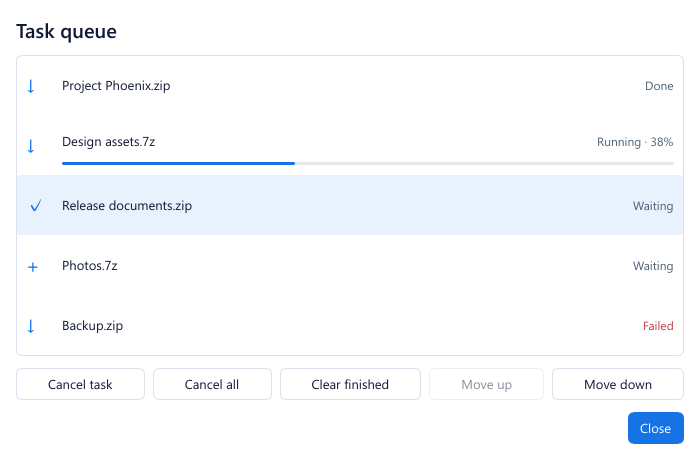Click the red Failed status of Backup.zip
700x460 pixels.
(658, 326)
